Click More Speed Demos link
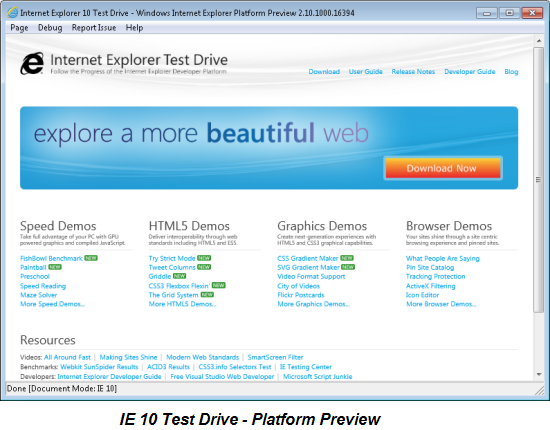Image resolution: width=550 pixels, height=430 pixels. (52, 304)
